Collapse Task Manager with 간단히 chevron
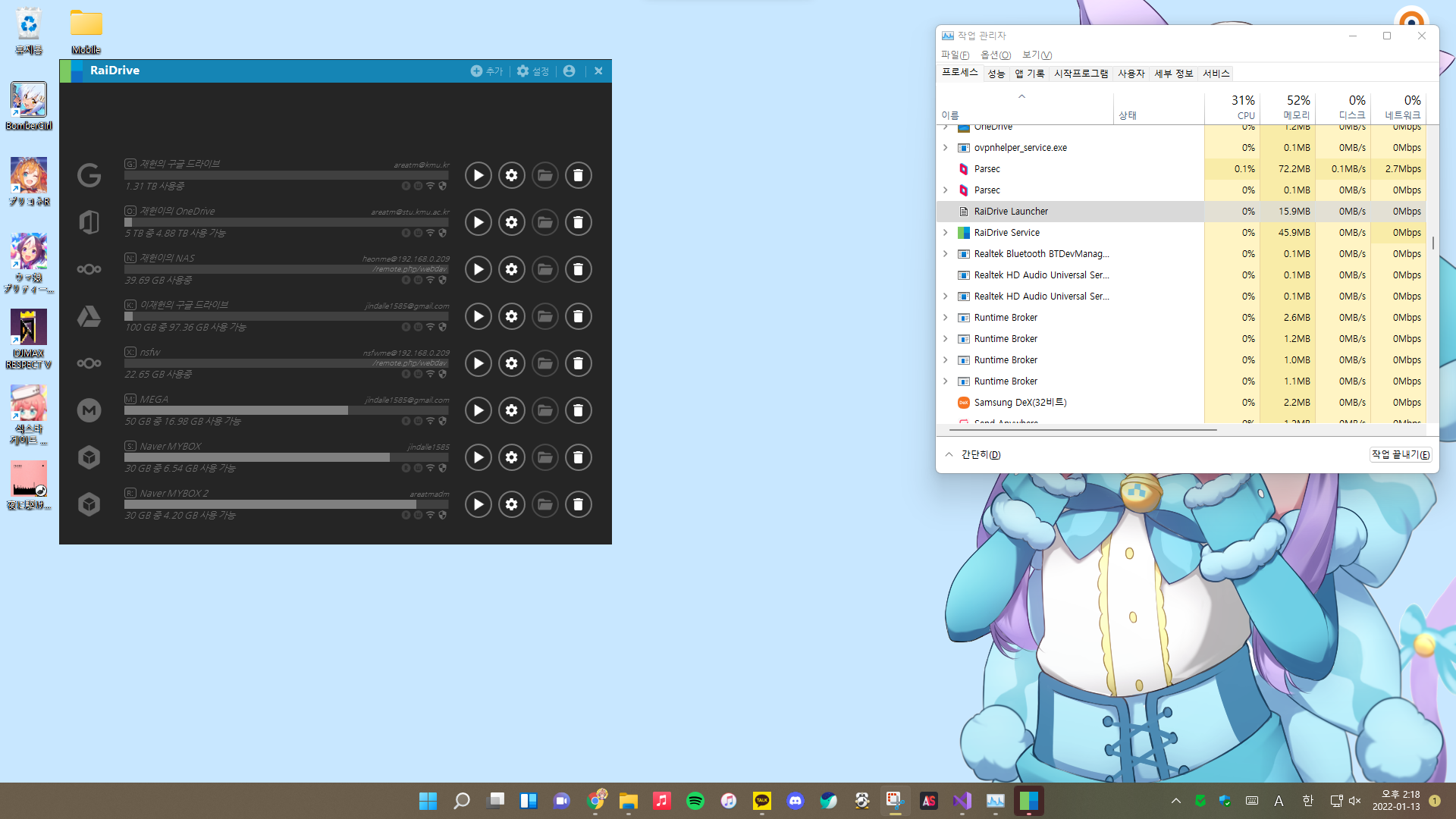This screenshot has width=1456, height=819. point(949,454)
